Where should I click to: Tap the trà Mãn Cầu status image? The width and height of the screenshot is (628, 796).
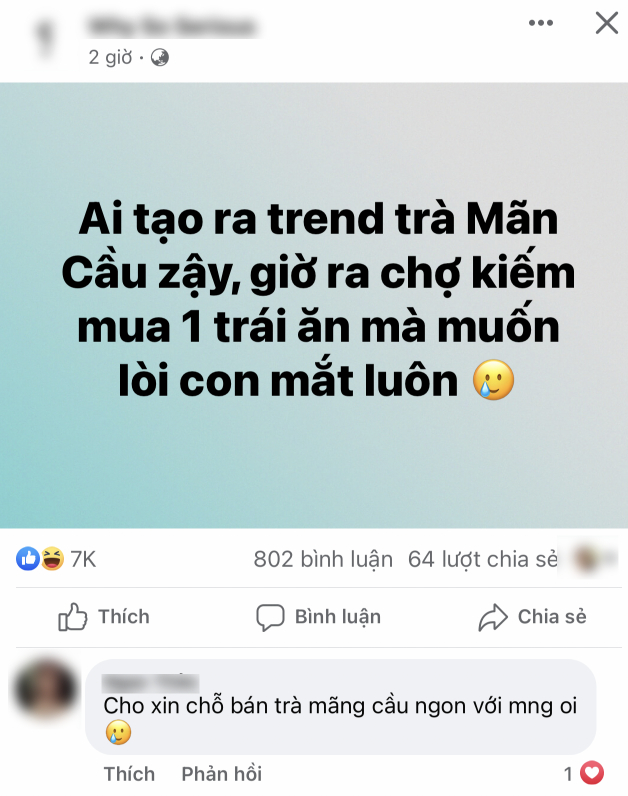click(314, 305)
